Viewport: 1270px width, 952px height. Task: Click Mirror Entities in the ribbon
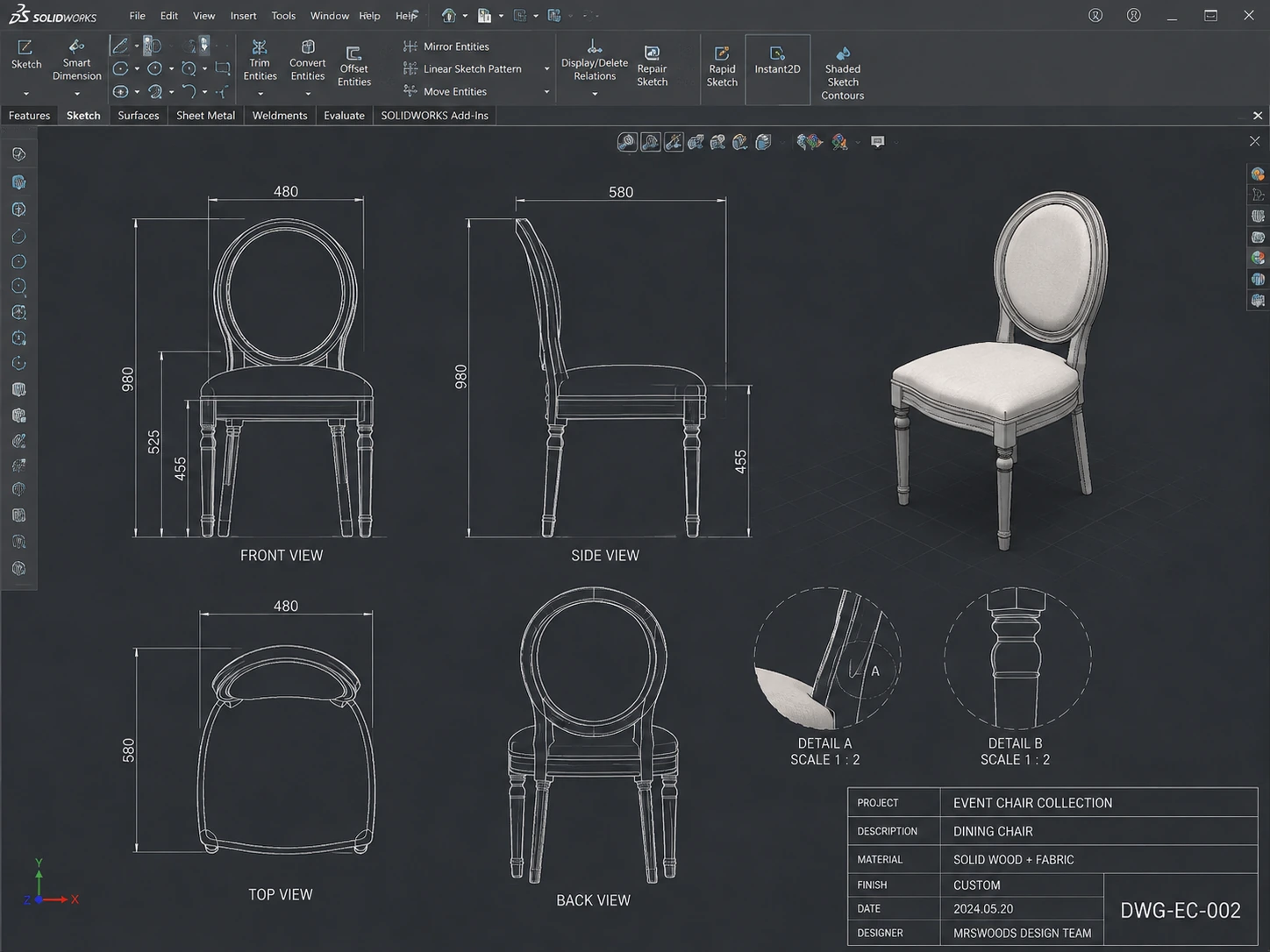tap(446, 46)
